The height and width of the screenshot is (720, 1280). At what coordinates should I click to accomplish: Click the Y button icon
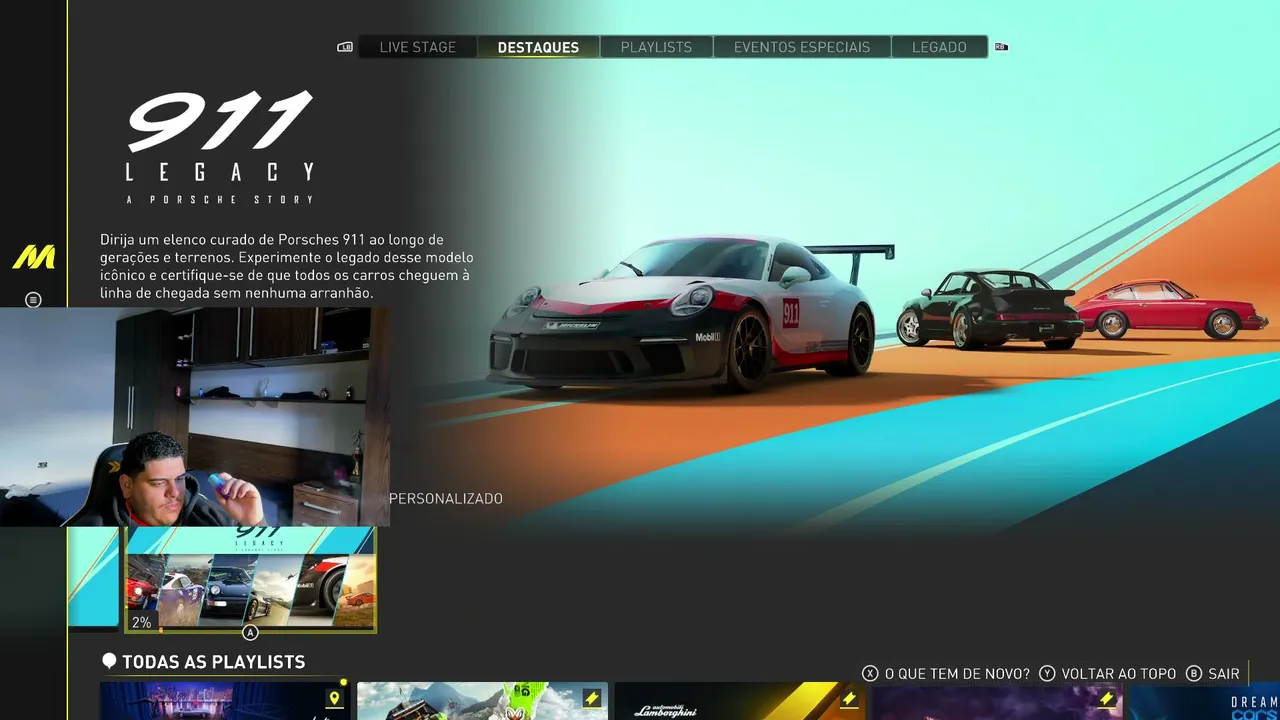(x=1047, y=674)
